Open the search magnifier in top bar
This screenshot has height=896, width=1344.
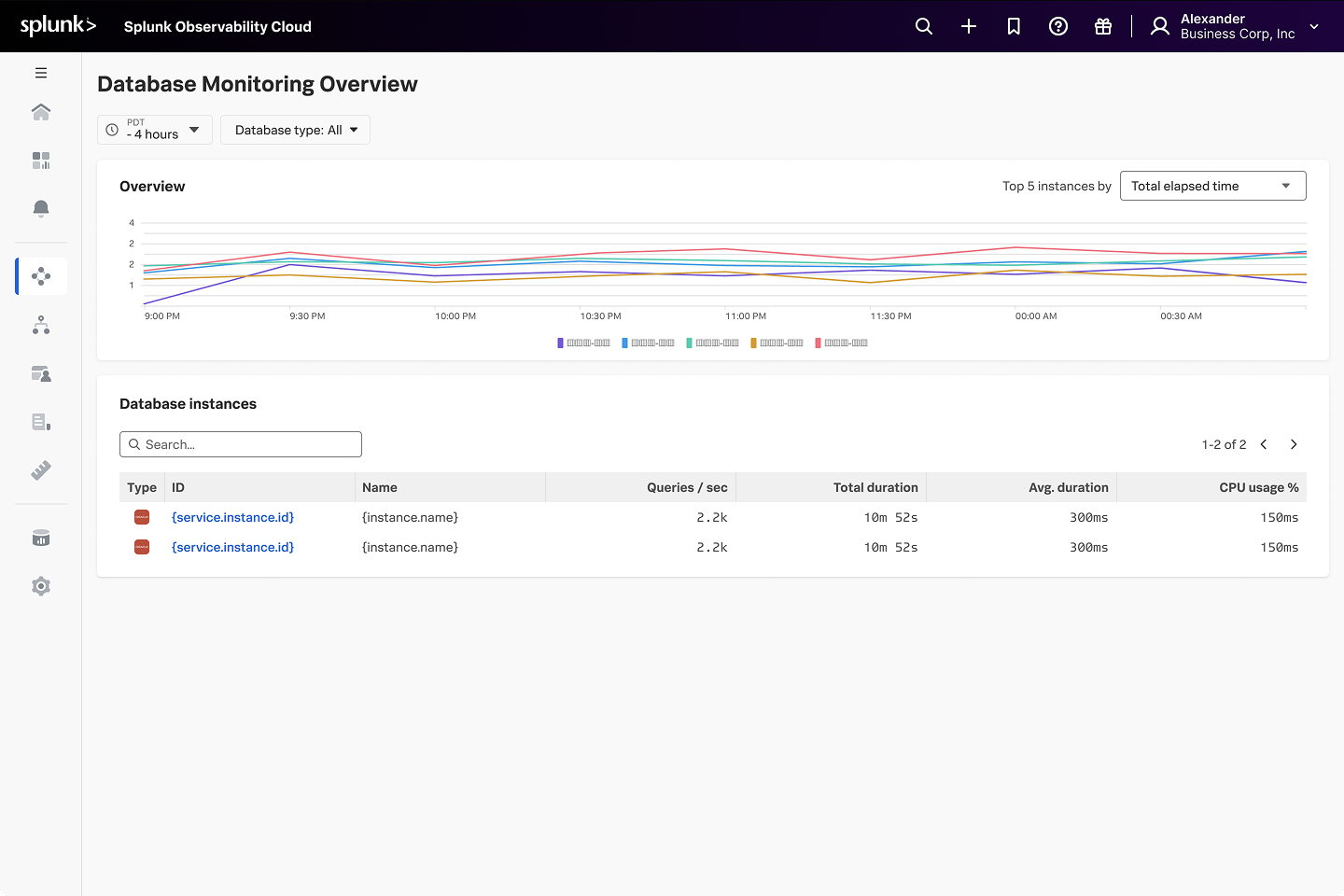924,26
